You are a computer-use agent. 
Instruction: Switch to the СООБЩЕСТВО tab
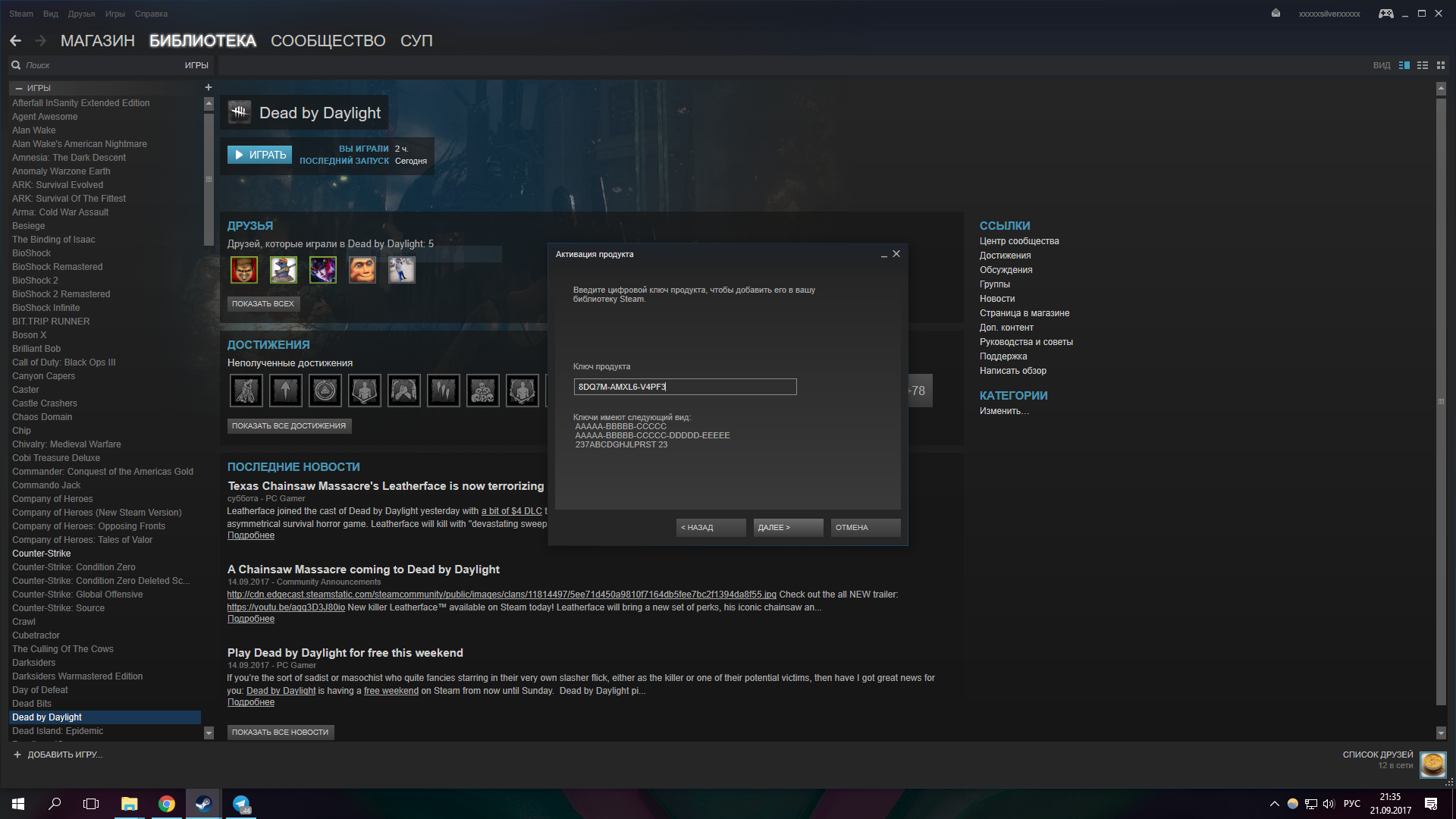pyautogui.click(x=328, y=41)
